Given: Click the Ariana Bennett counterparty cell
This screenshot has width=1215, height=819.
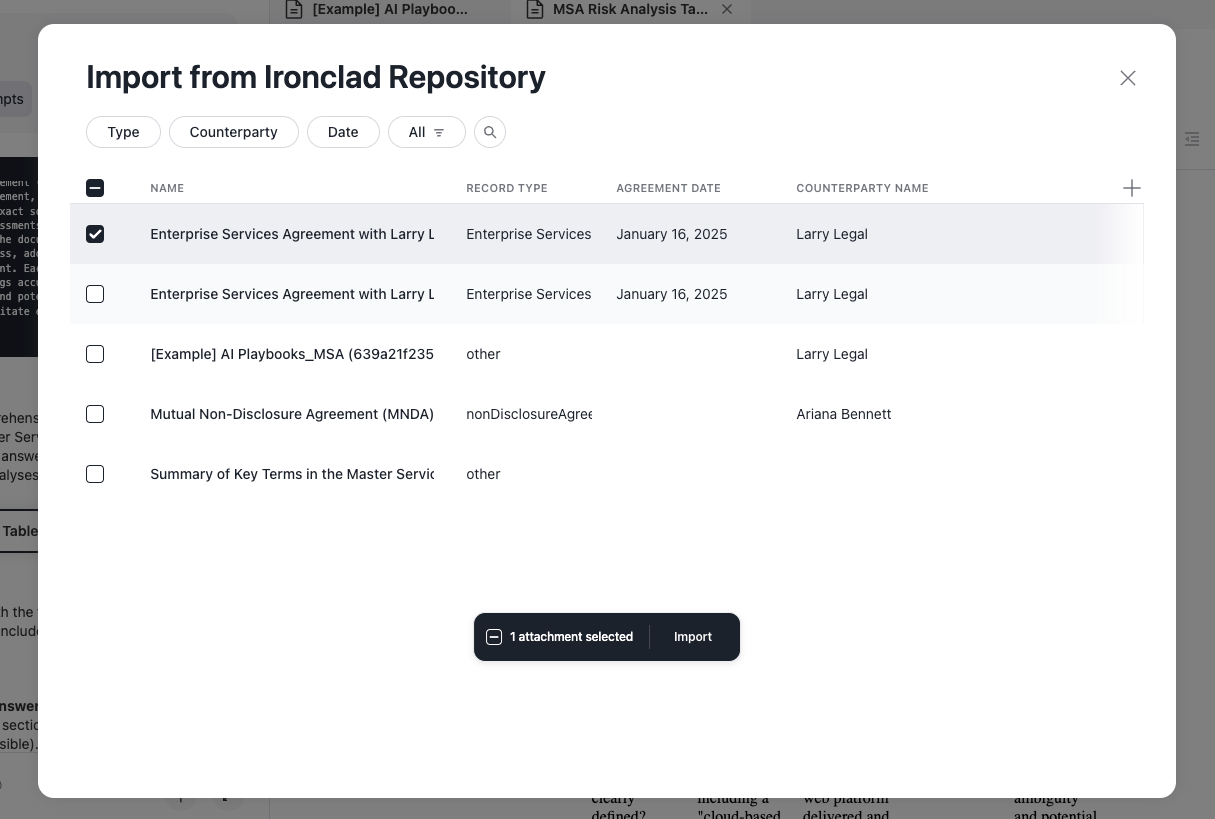Looking at the screenshot, I should click(x=844, y=414).
